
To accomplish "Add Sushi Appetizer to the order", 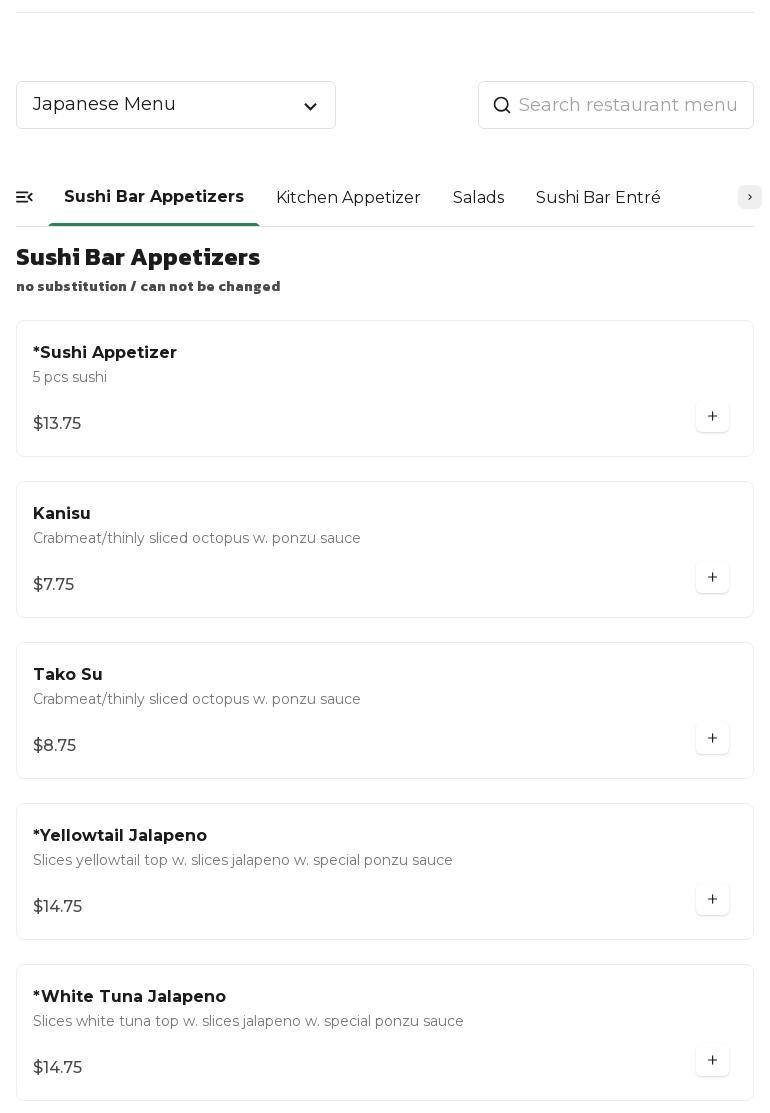I will click(x=712, y=416).
